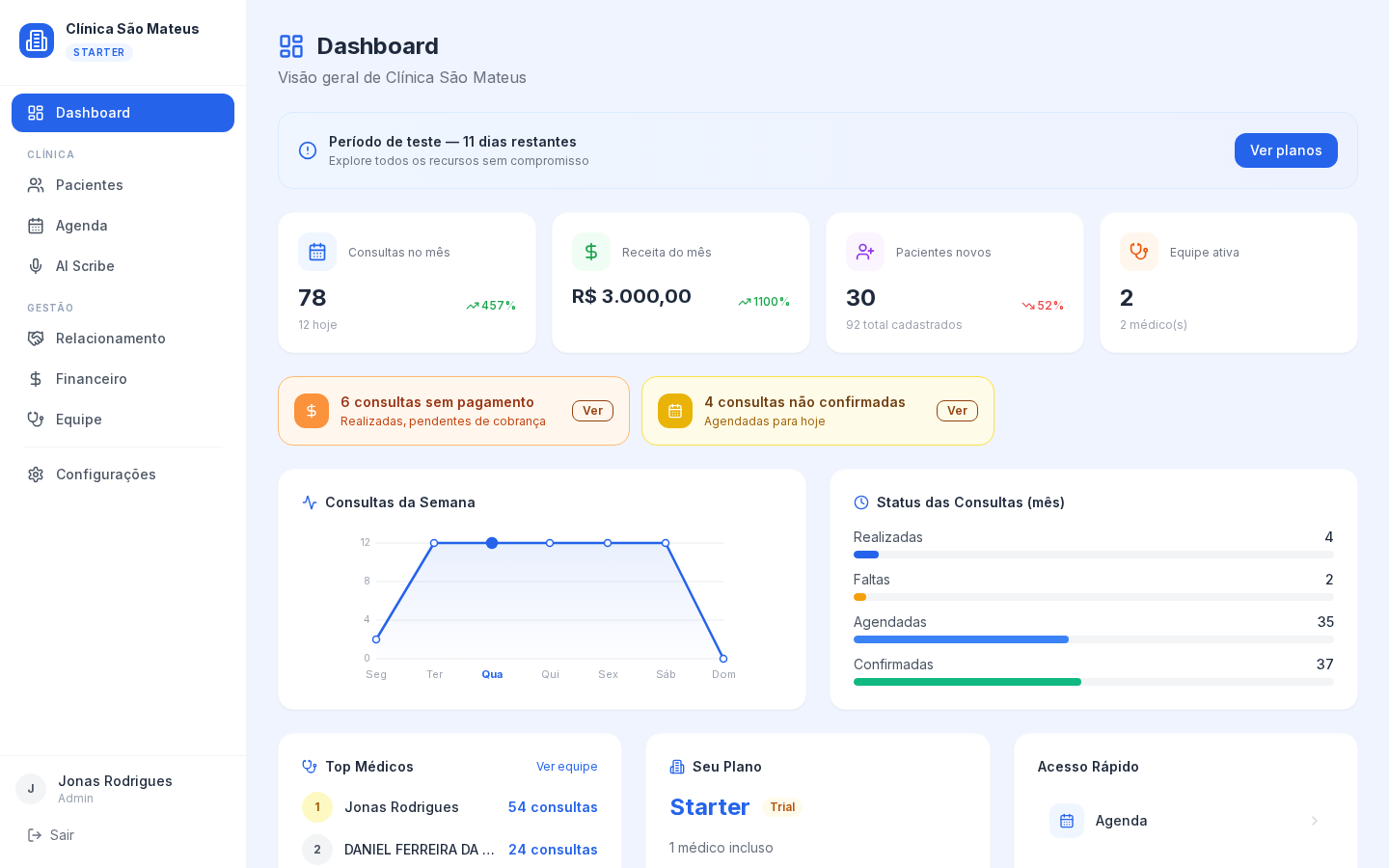Click the J user avatar in sidebar

[31, 789]
